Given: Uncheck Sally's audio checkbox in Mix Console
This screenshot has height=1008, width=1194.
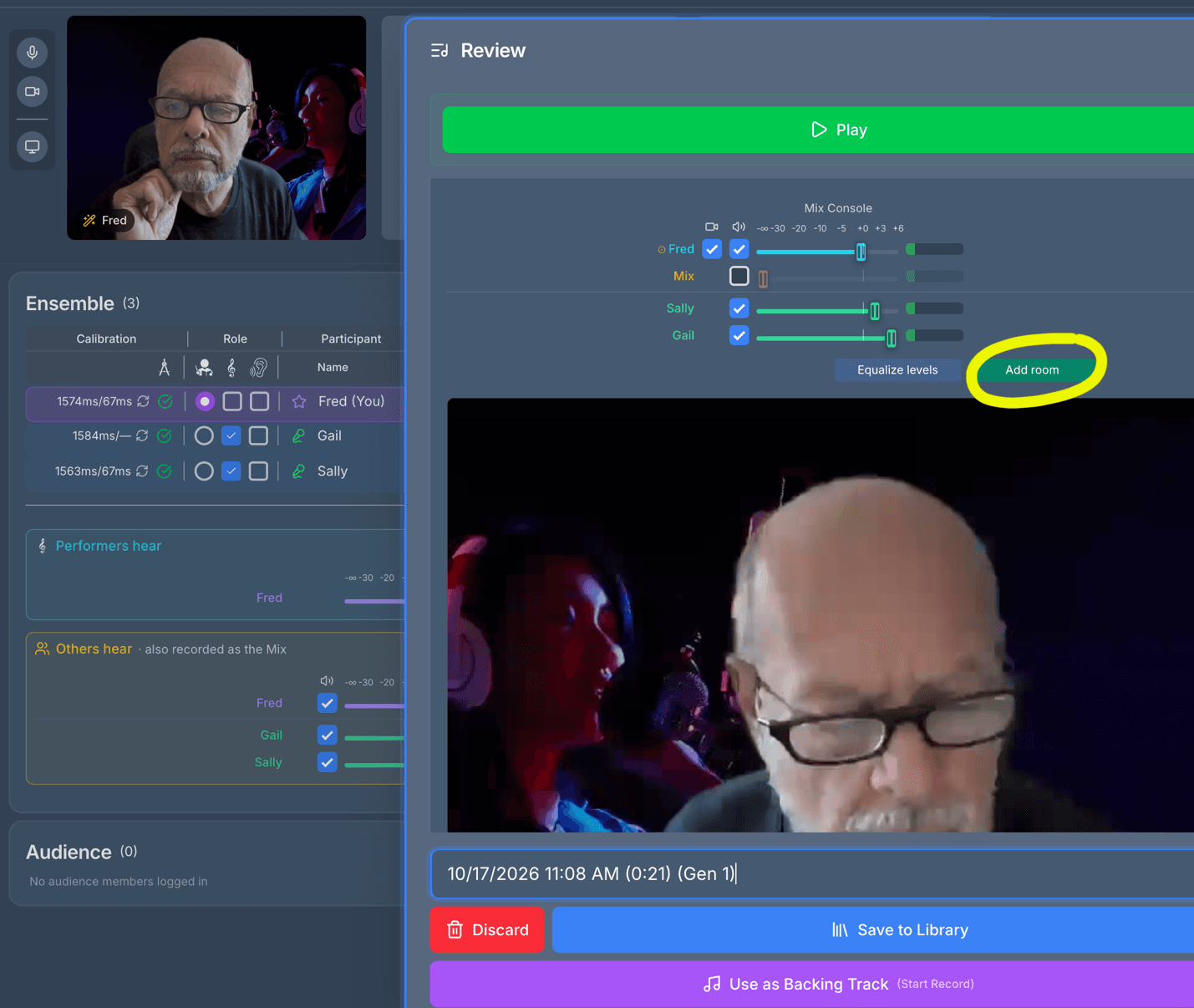Looking at the screenshot, I should coord(739,308).
